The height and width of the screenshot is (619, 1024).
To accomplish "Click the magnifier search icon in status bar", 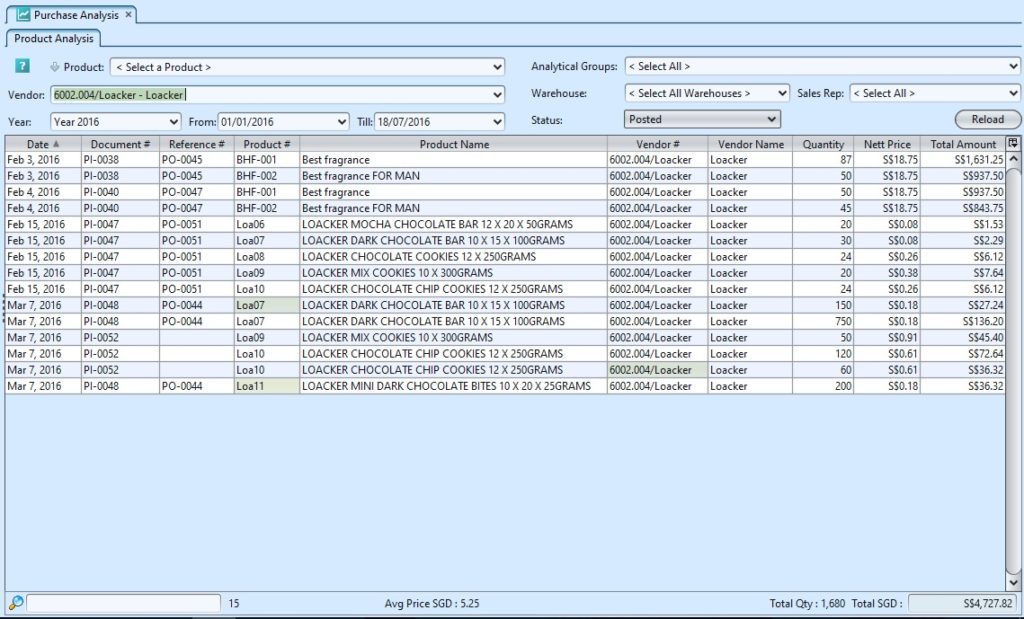I will pos(16,603).
